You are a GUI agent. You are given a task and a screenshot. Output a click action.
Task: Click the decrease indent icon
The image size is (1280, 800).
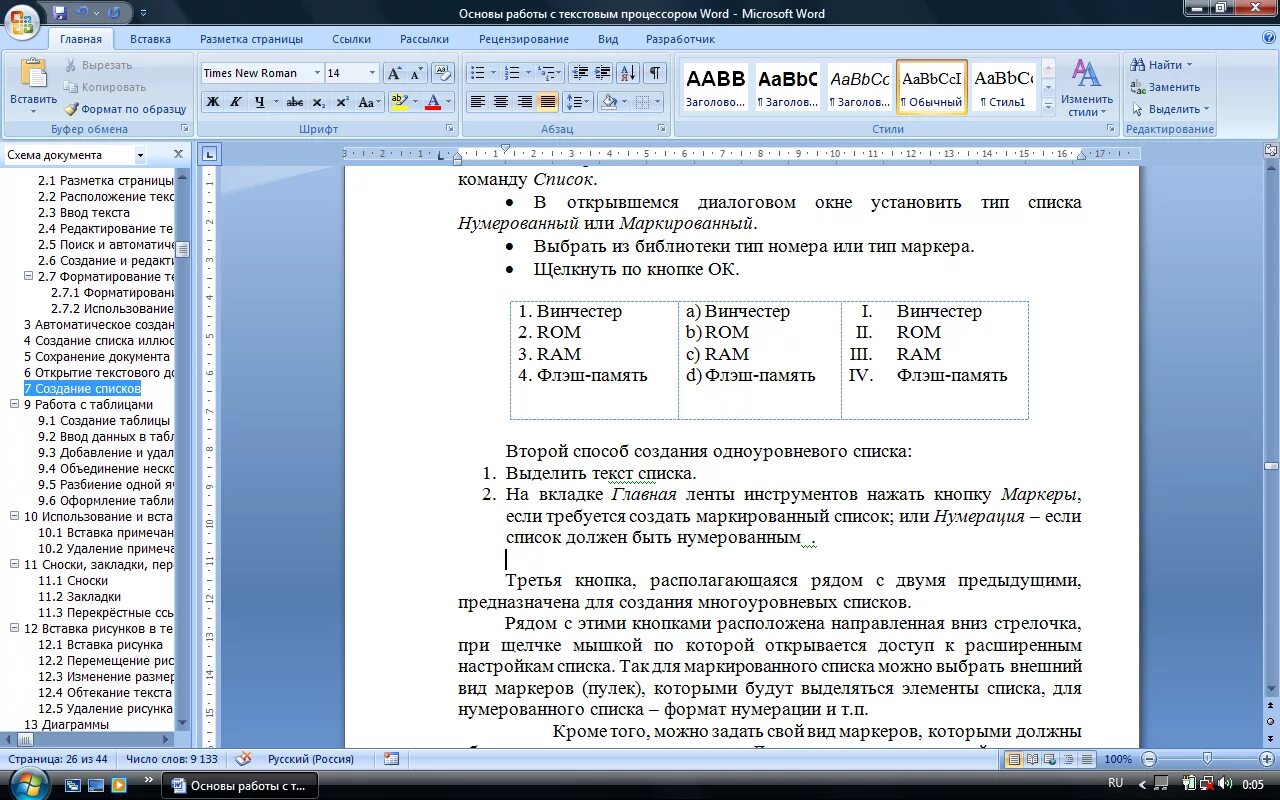(580, 73)
